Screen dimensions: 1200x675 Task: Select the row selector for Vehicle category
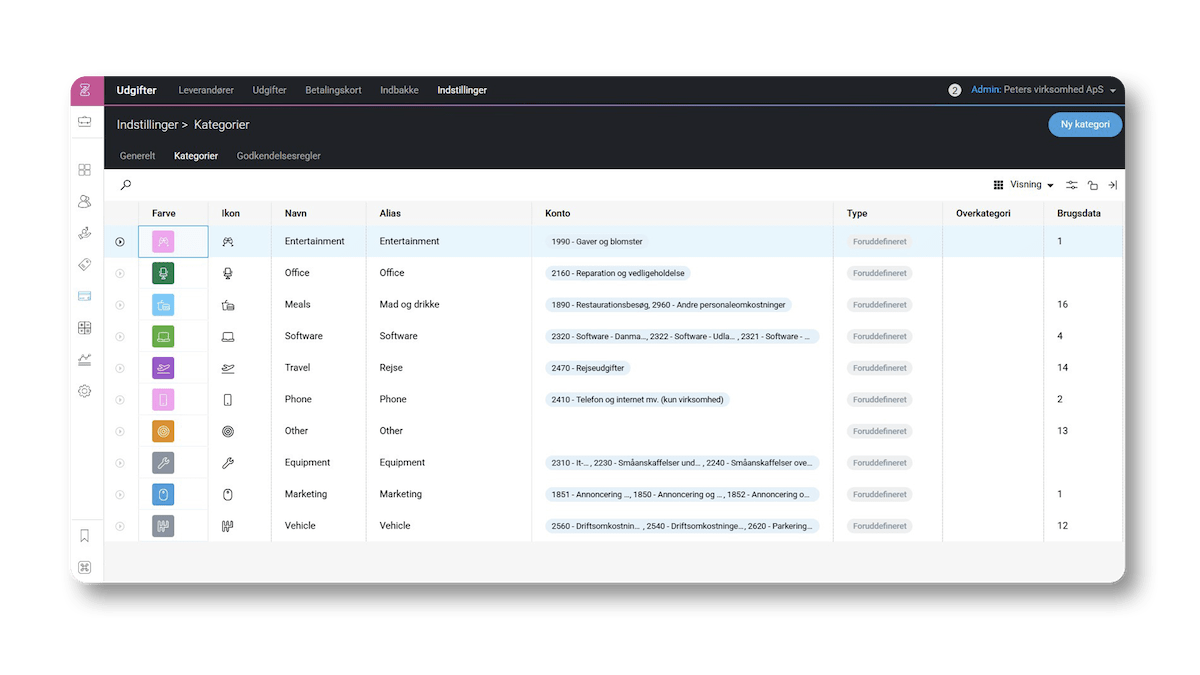pyautogui.click(x=120, y=526)
